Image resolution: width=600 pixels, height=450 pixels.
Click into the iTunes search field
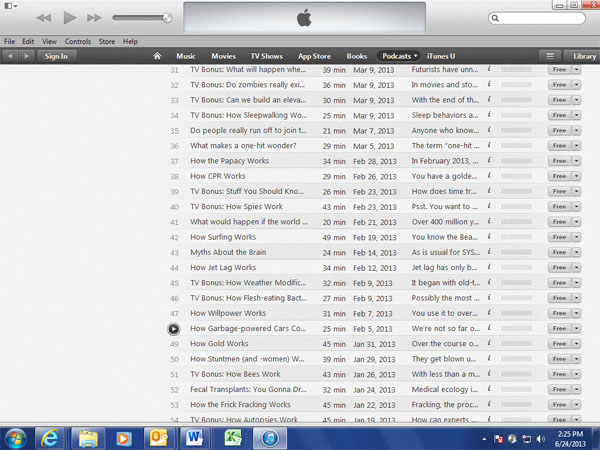pos(536,18)
